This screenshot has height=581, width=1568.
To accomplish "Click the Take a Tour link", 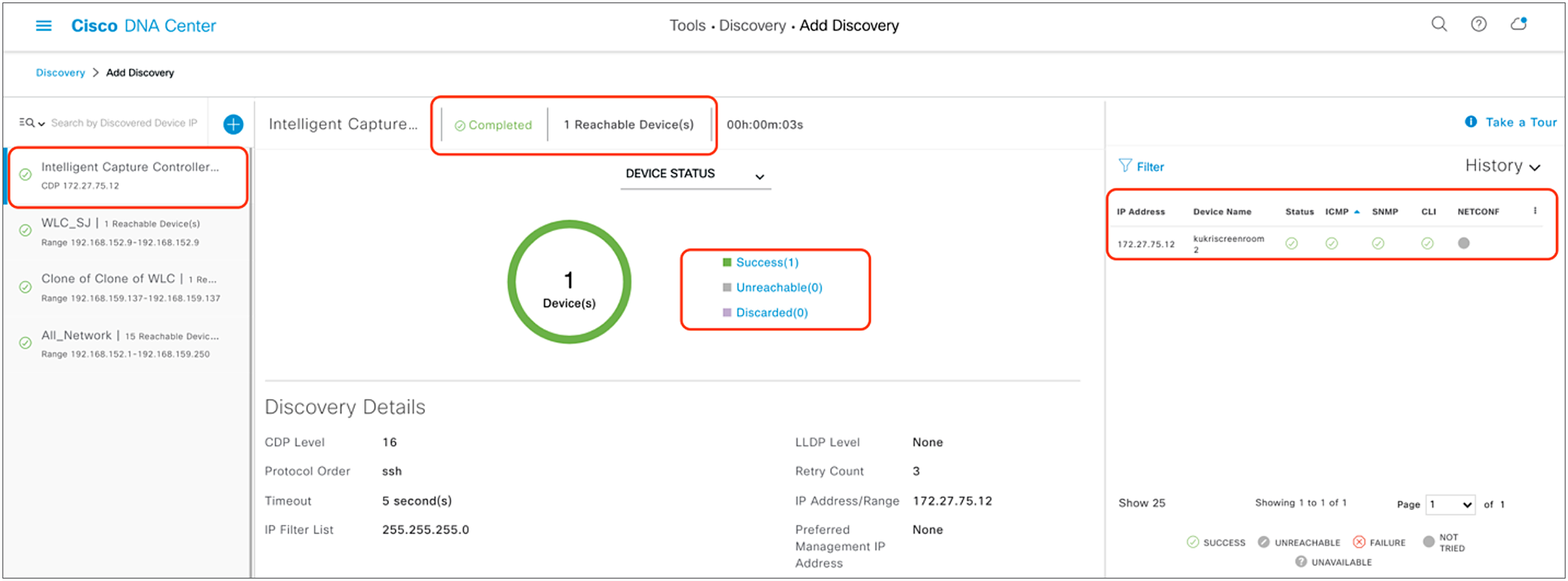I will 1521,122.
